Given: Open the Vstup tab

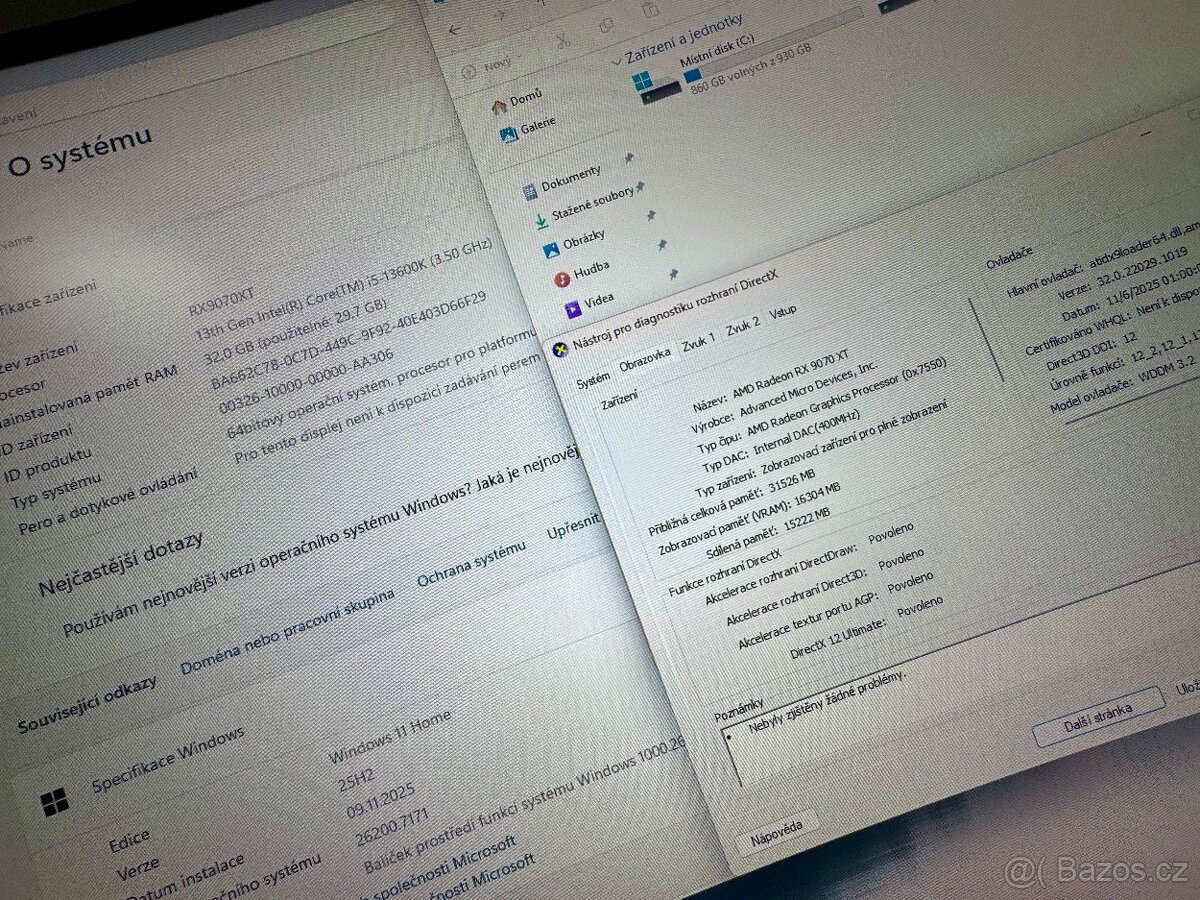Looking at the screenshot, I should (x=783, y=312).
